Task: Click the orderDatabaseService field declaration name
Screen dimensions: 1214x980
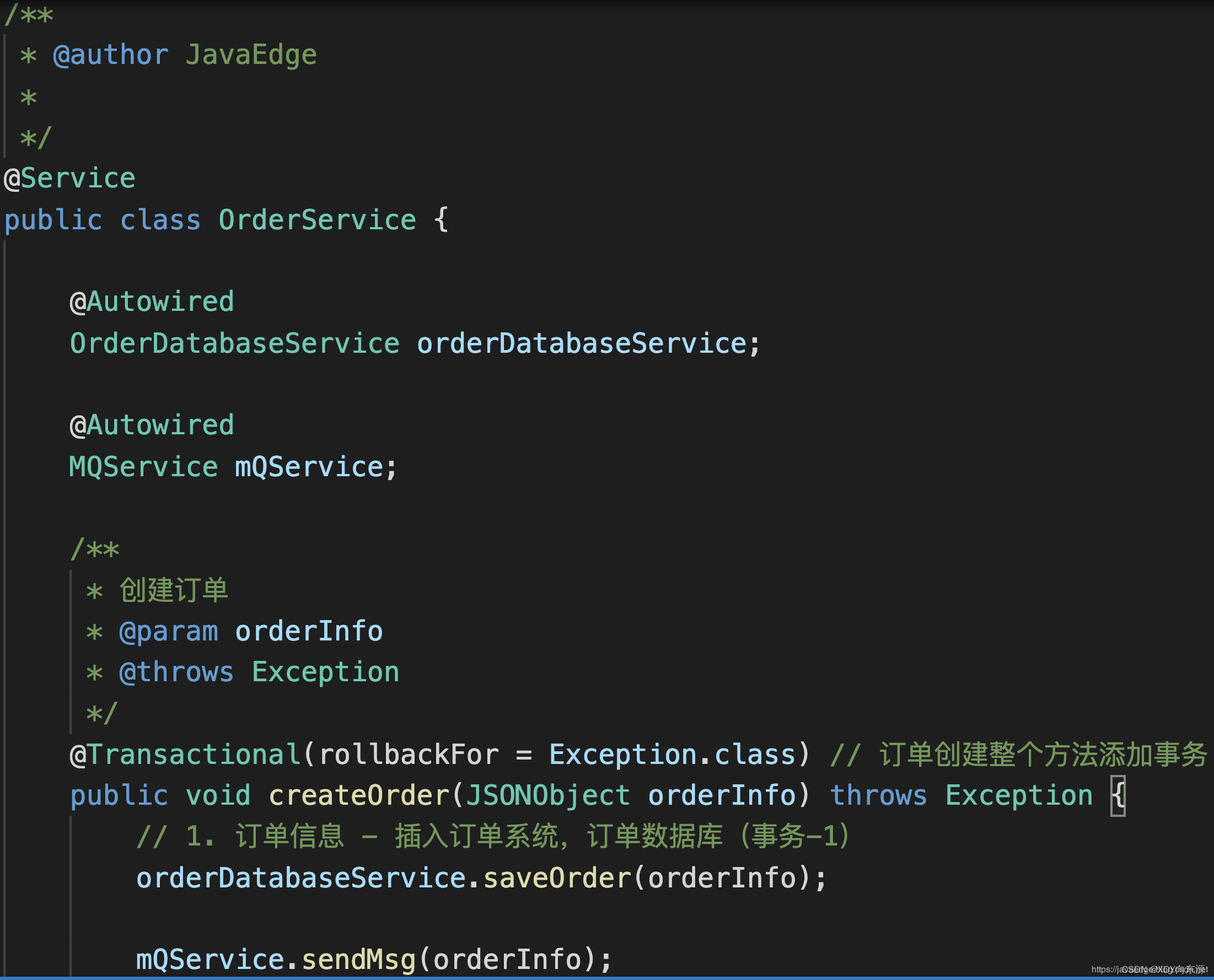Action: pyautogui.click(x=582, y=343)
